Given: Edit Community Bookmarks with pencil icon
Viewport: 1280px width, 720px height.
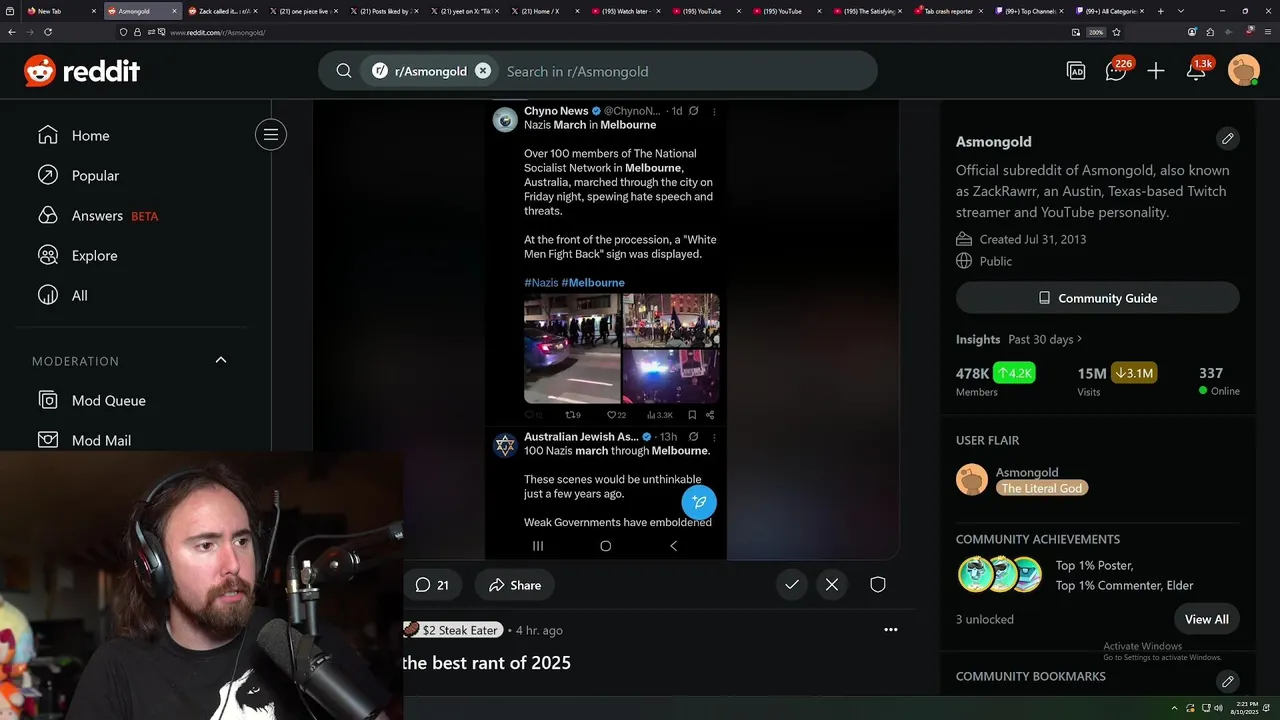Looking at the screenshot, I should pyautogui.click(x=1228, y=681).
